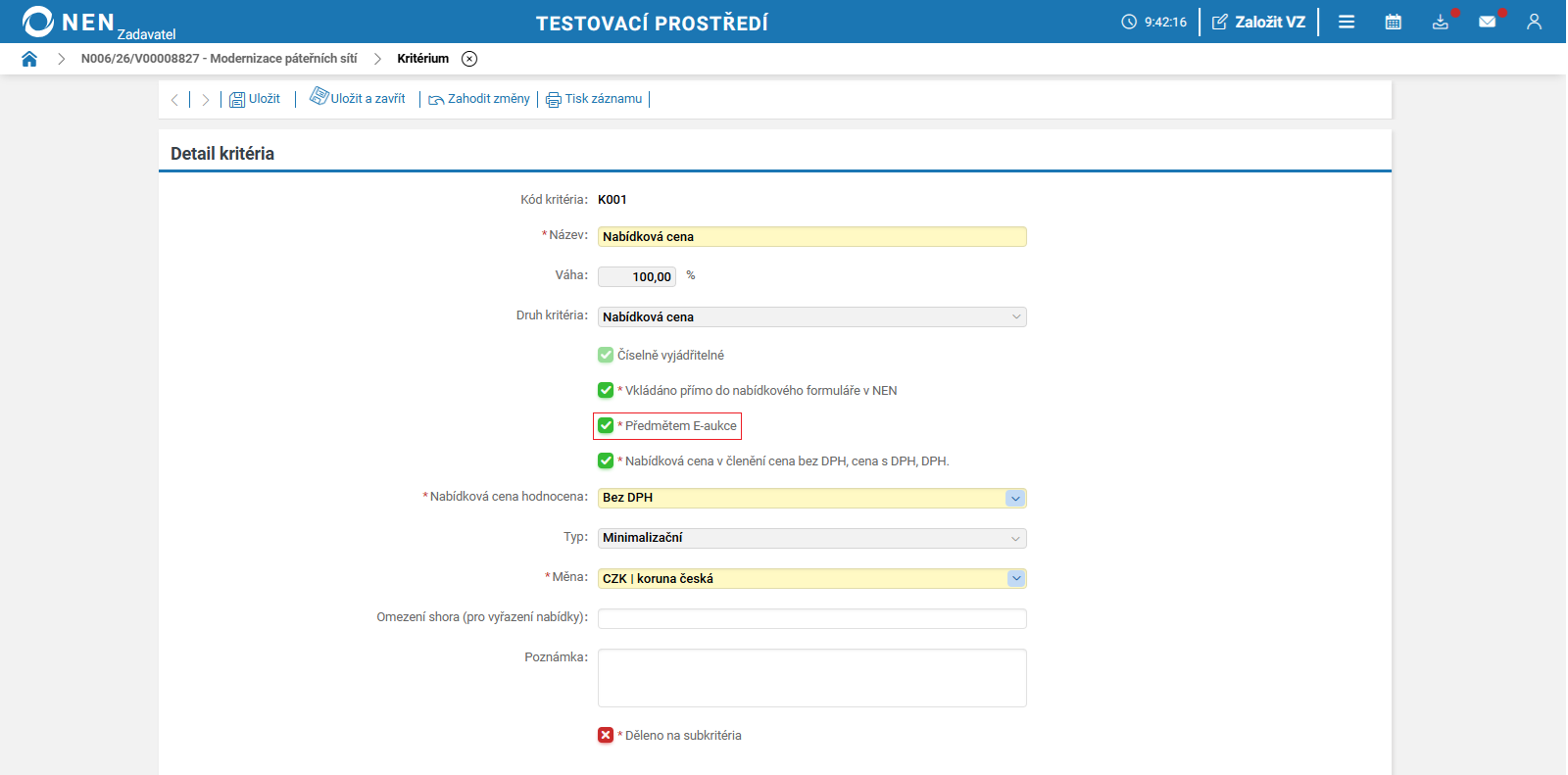
Task: Toggle Děleno na subkritéria checkbox
Action: (x=606, y=735)
